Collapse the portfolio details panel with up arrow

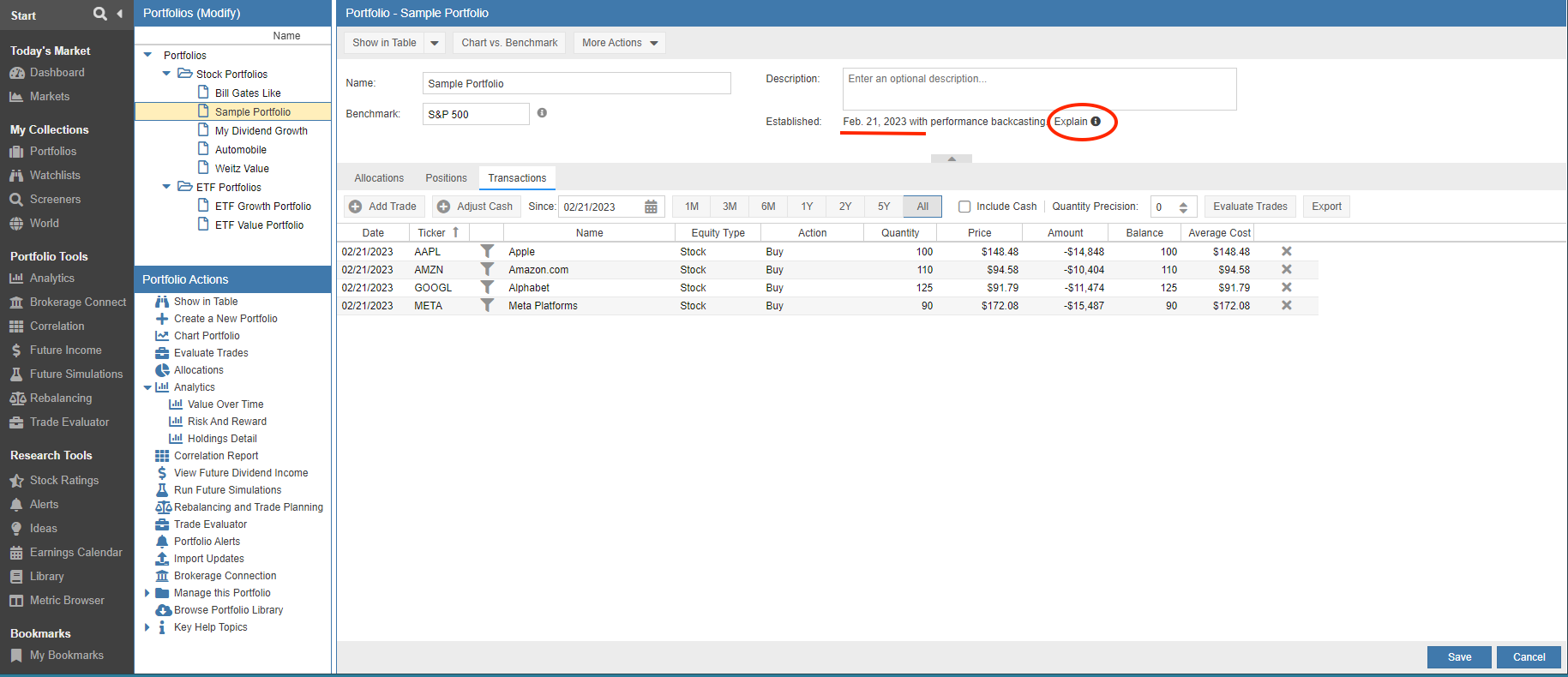952,159
